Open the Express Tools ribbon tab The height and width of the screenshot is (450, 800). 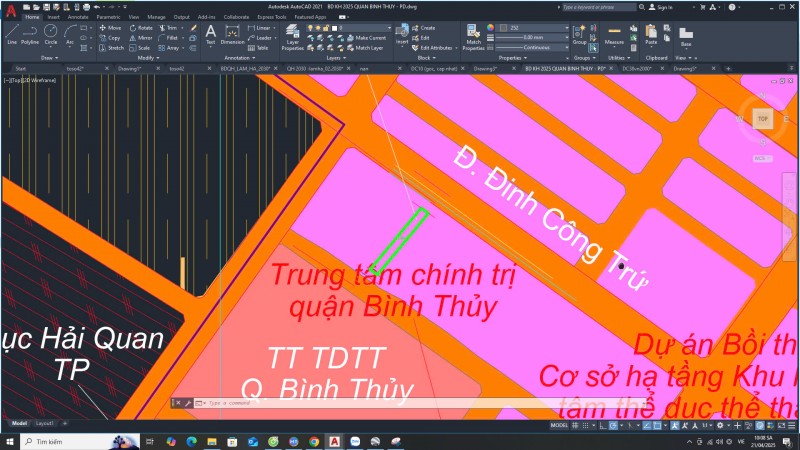coord(271,17)
